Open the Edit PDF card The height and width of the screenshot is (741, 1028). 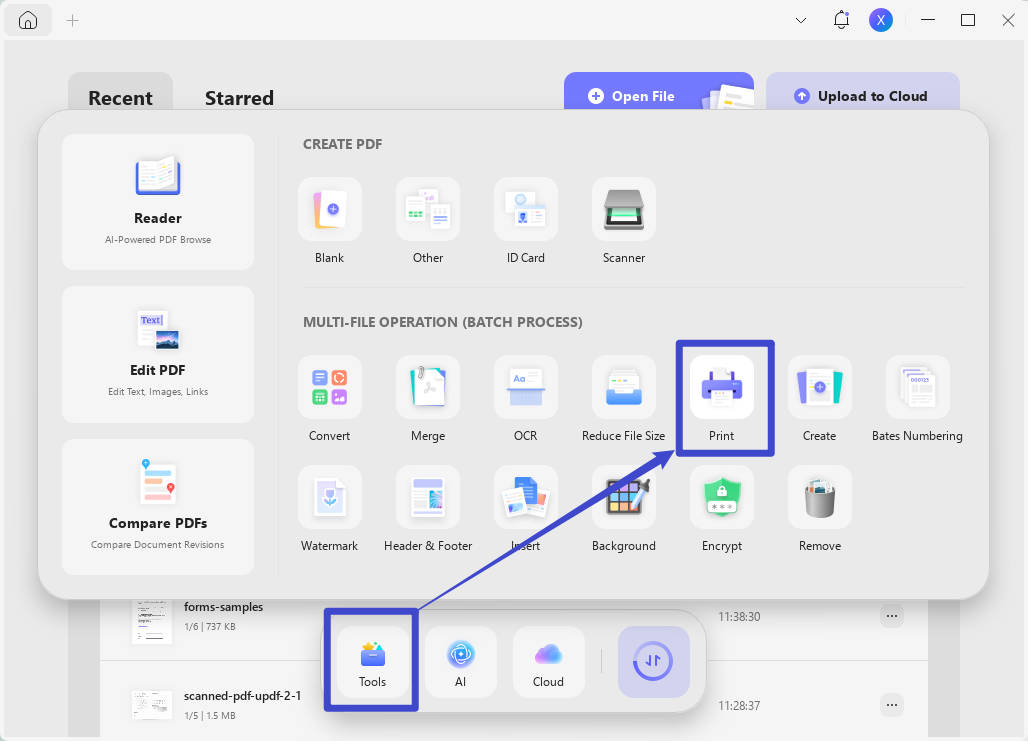click(158, 354)
